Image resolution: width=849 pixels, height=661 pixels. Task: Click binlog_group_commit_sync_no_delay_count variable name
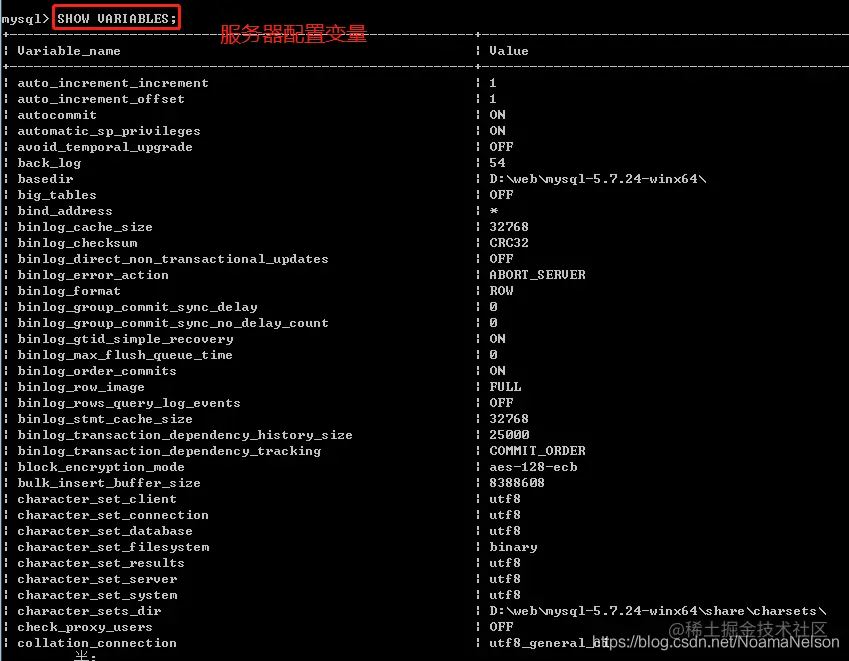pyautogui.click(x=173, y=323)
